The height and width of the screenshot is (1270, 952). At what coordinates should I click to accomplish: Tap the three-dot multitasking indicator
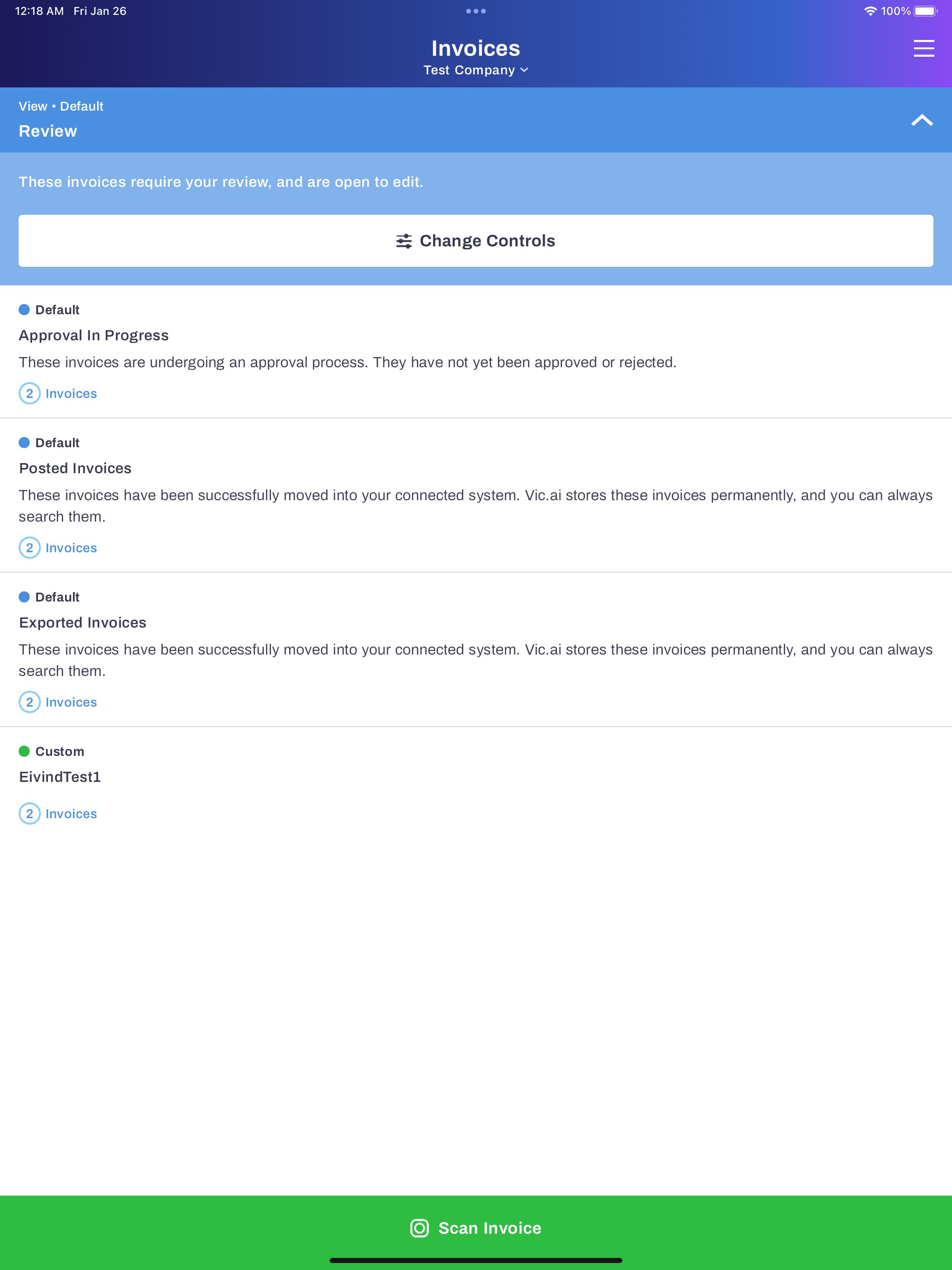point(476,11)
